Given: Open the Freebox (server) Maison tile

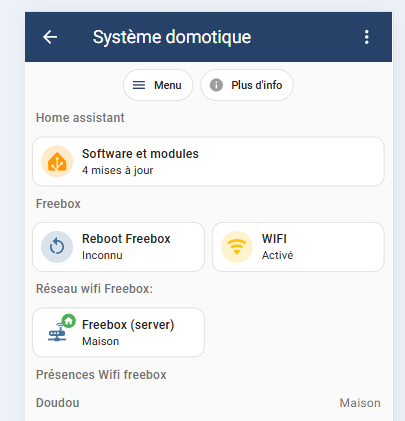Looking at the screenshot, I should tap(118, 332).
